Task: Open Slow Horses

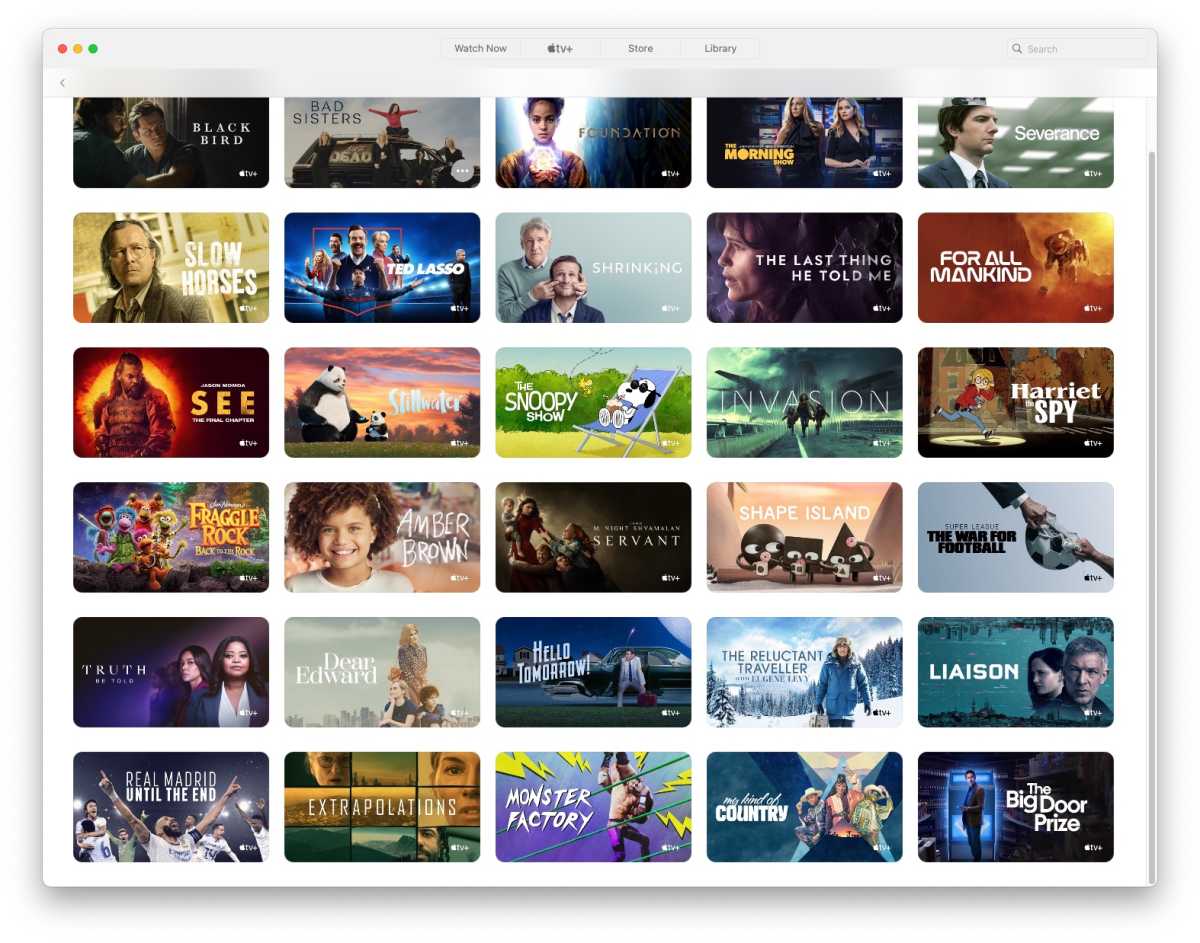Action: coord(171,267)
